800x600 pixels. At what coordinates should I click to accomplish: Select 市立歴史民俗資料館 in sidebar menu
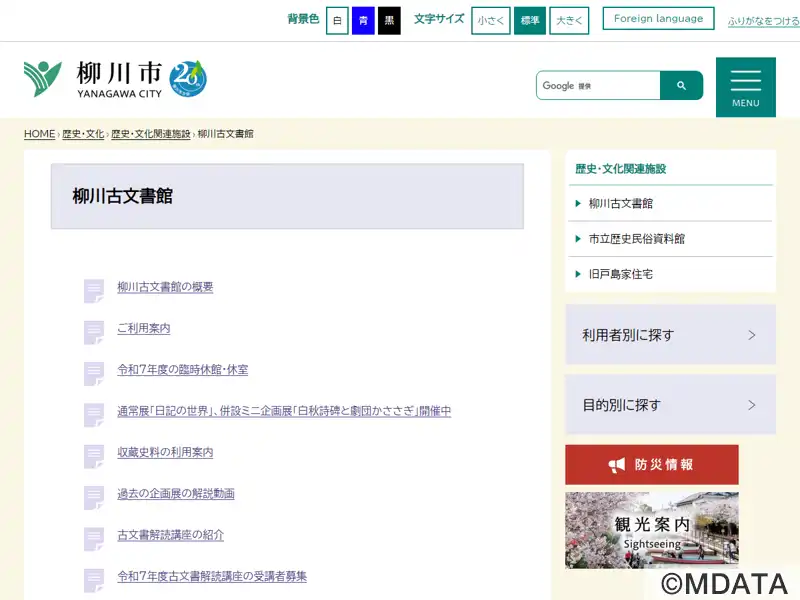(637, 239)
